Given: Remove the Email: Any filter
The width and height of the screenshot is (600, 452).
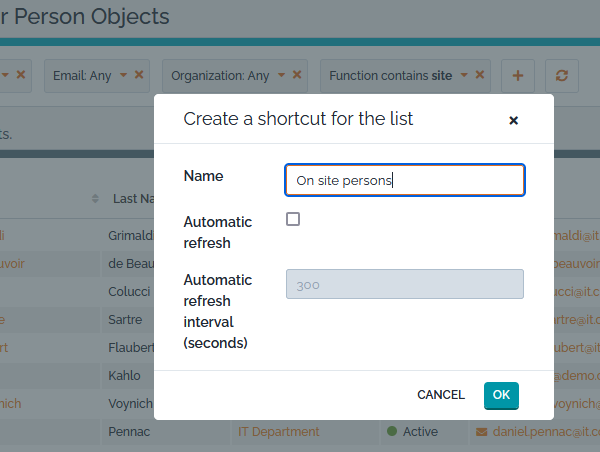Looking at the screenshot, I should click(139, 75).
